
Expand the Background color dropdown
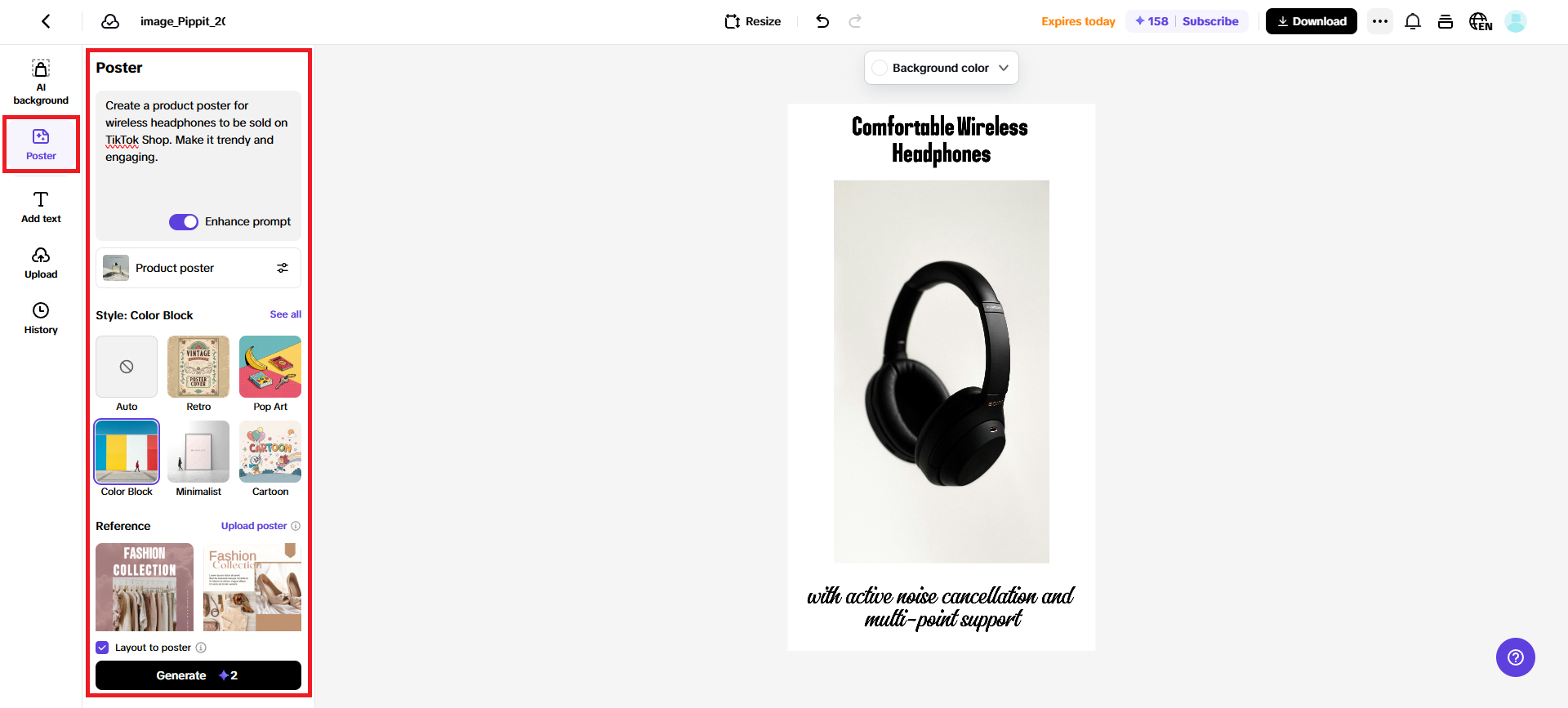(x=941, y=68)
